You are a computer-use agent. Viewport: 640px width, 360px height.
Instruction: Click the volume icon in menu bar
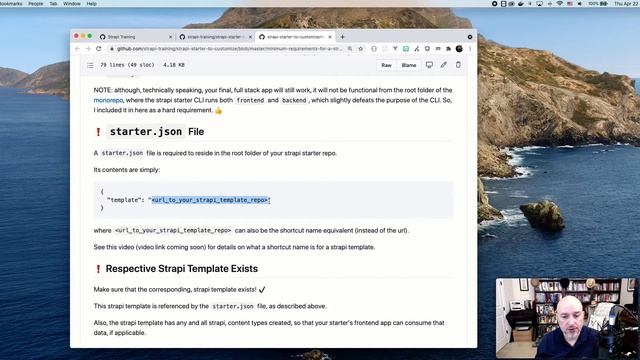[580, 4]
